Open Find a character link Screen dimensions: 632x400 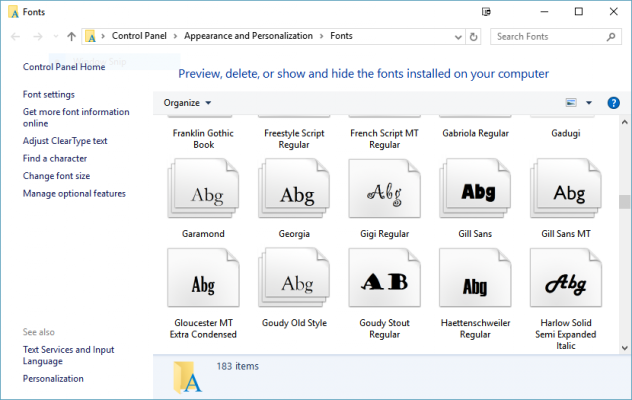click(x=55, y=158)
